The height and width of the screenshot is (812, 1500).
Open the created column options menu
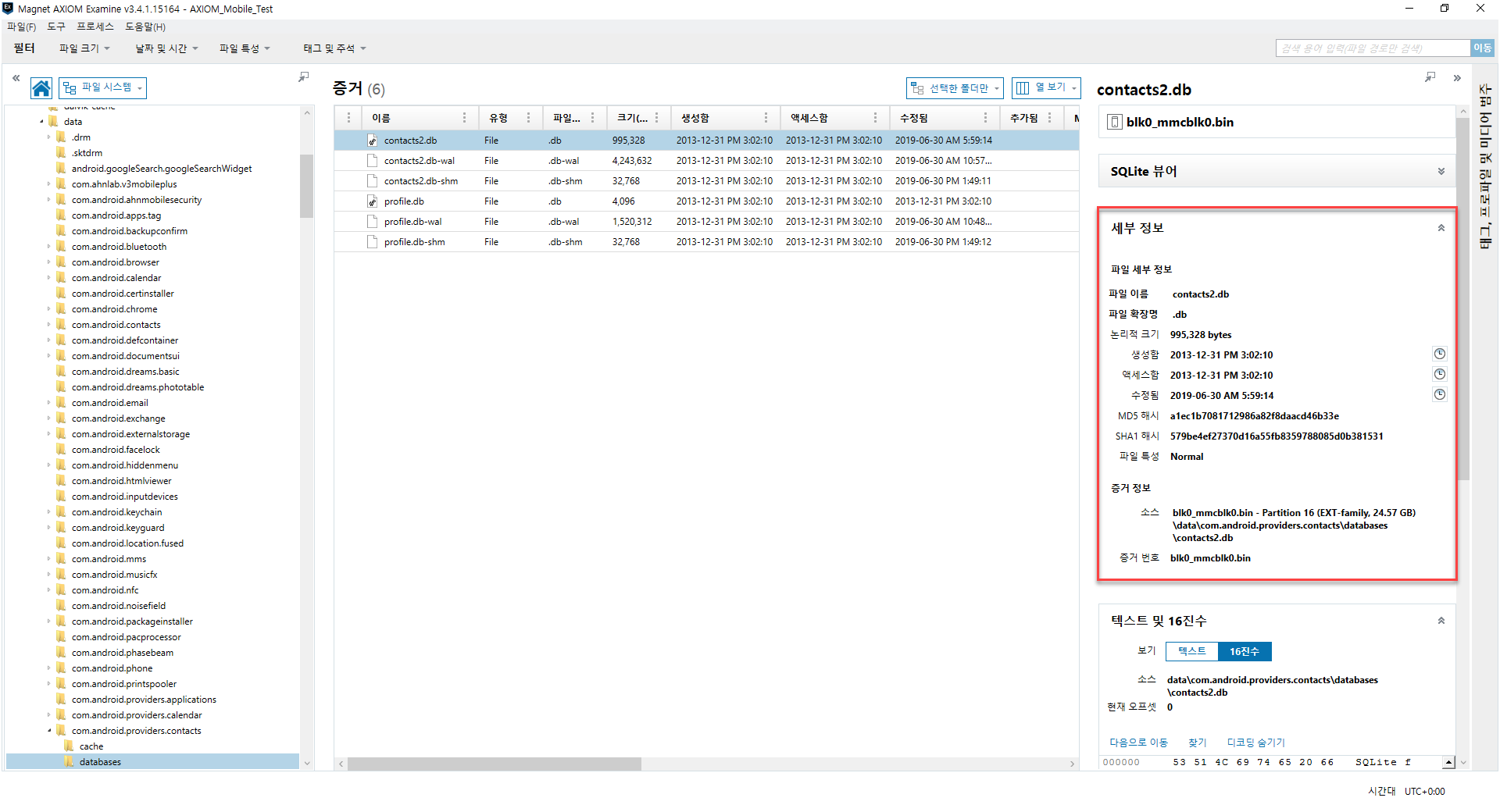[766, 118]
